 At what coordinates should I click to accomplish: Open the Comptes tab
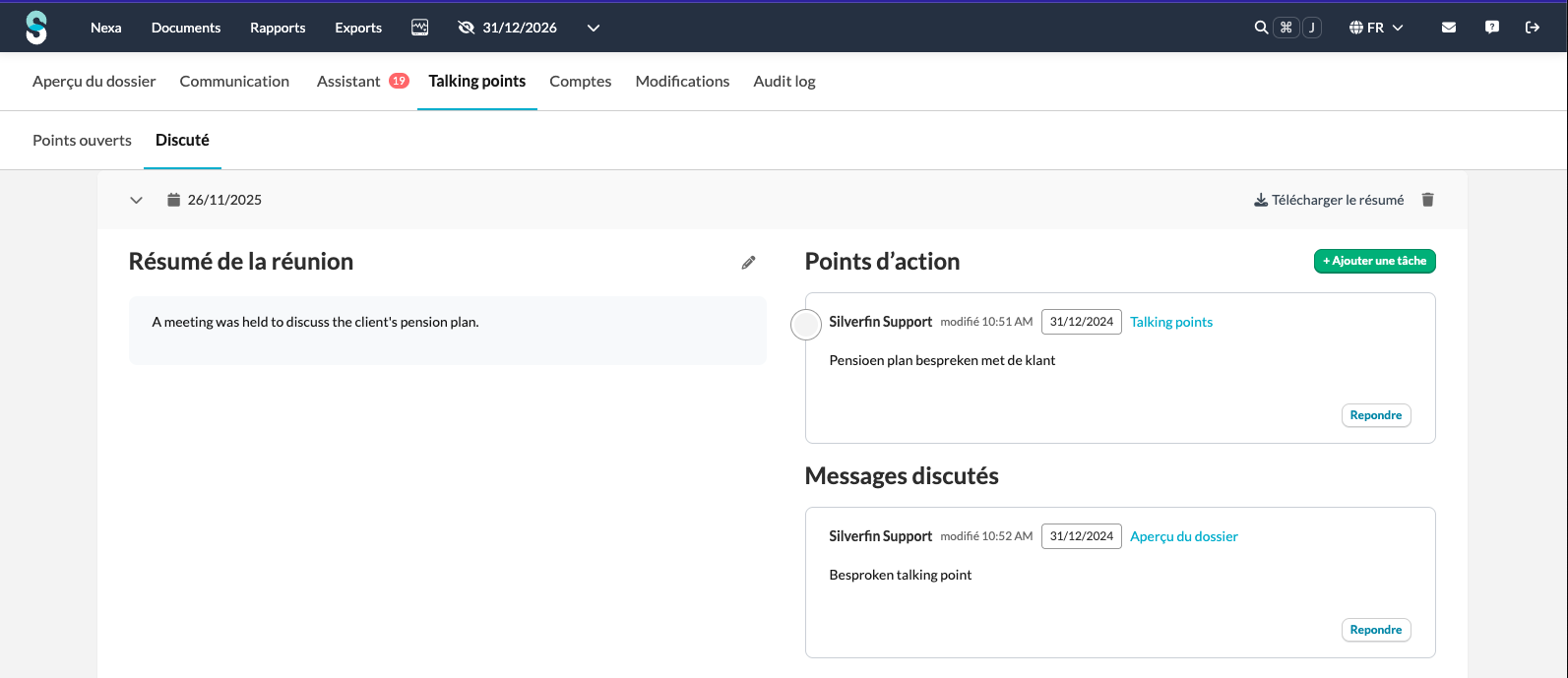[581, 81]
